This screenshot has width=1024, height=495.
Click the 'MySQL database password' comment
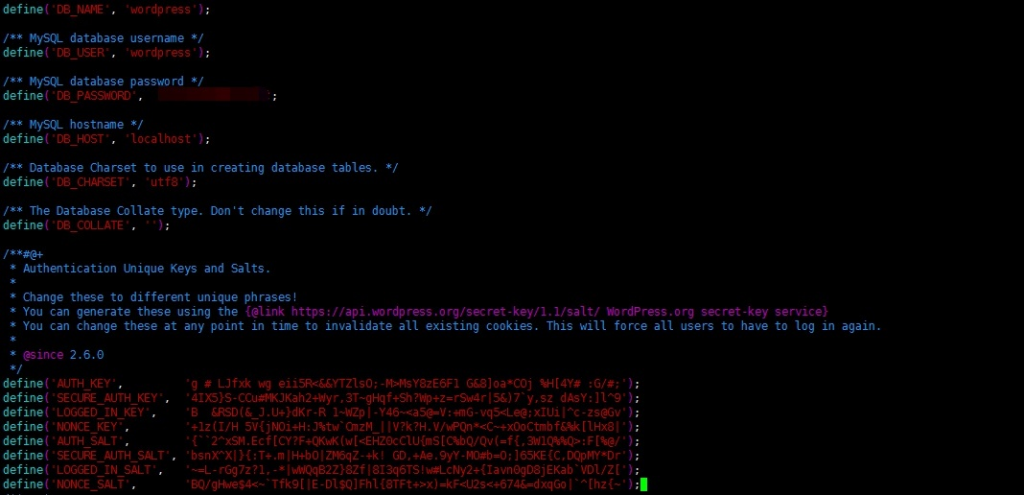(x=103, y=82)
